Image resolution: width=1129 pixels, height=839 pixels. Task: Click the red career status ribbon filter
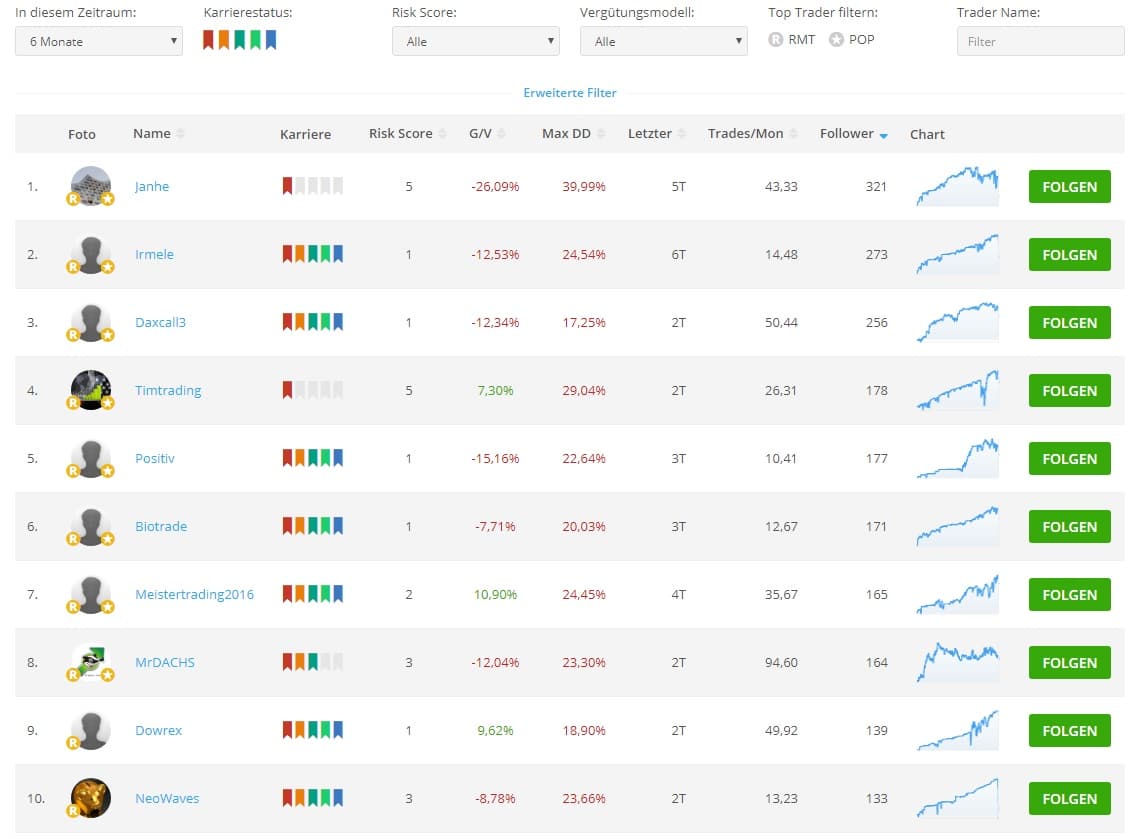(209, 40)
